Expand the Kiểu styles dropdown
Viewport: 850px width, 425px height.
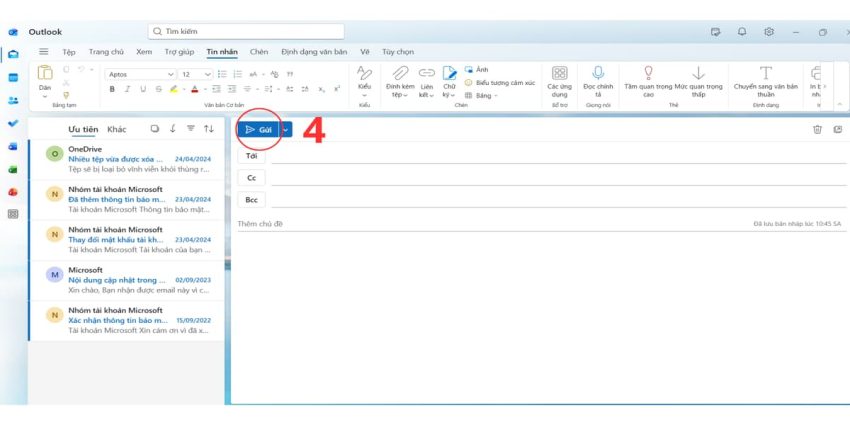pyautogui.click(x=364, y=95)
